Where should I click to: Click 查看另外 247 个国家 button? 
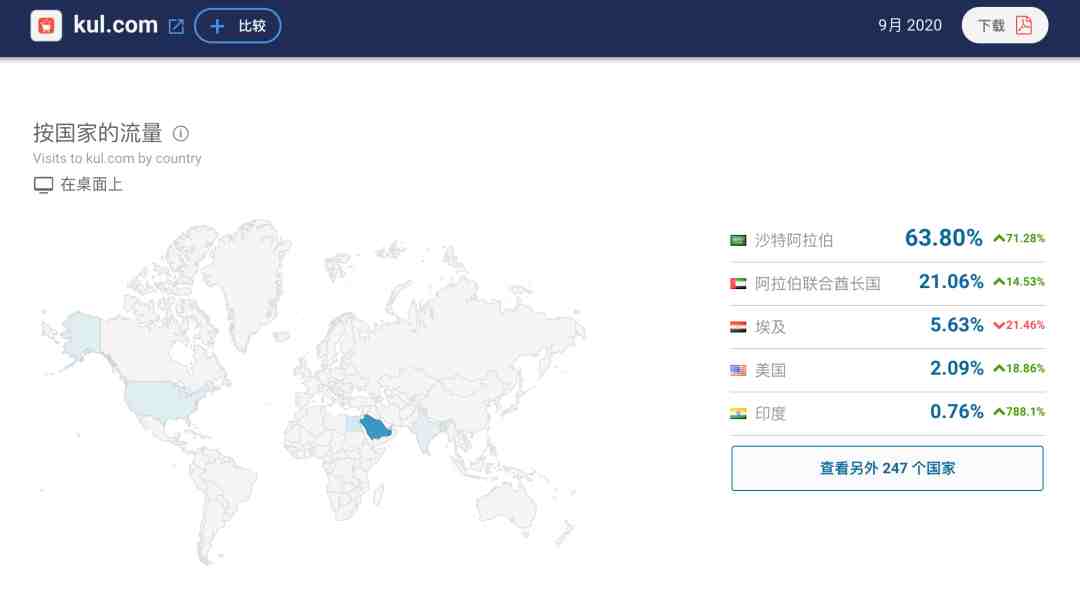(887, 468)
